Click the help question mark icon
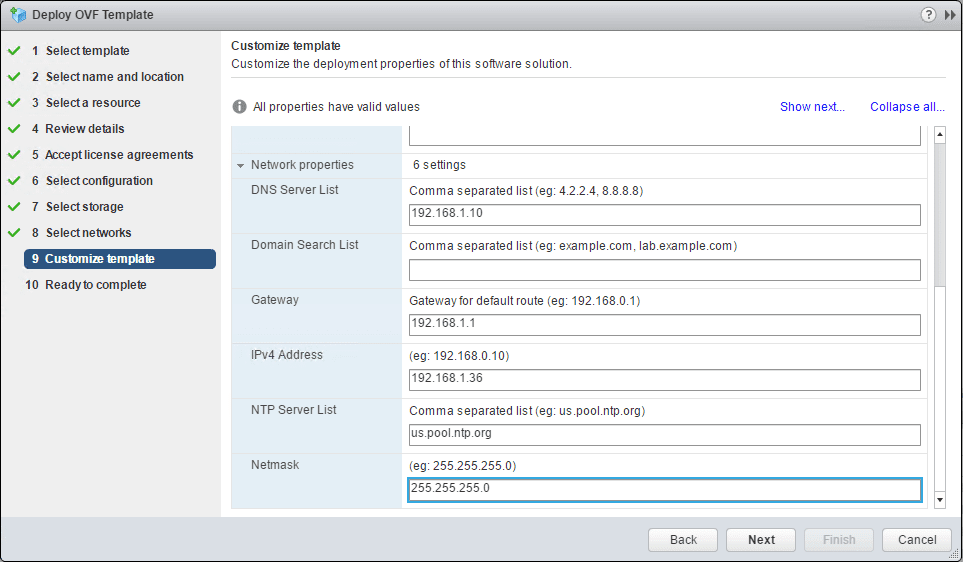The image size is (963, 562). click(929, 15)
